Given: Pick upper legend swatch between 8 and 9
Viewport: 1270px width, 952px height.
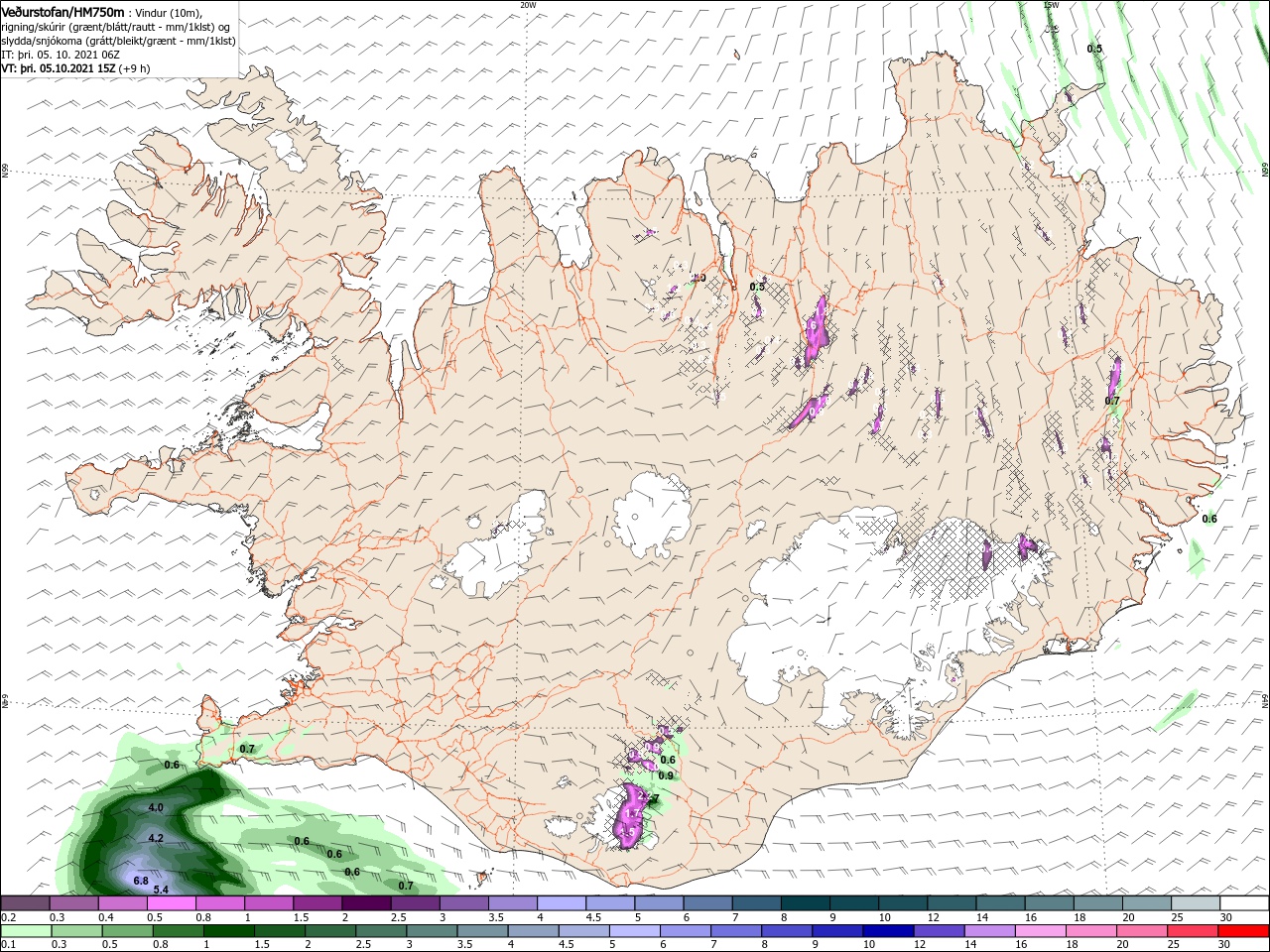Looking at the screenshot, I should (x=805, y=902).
